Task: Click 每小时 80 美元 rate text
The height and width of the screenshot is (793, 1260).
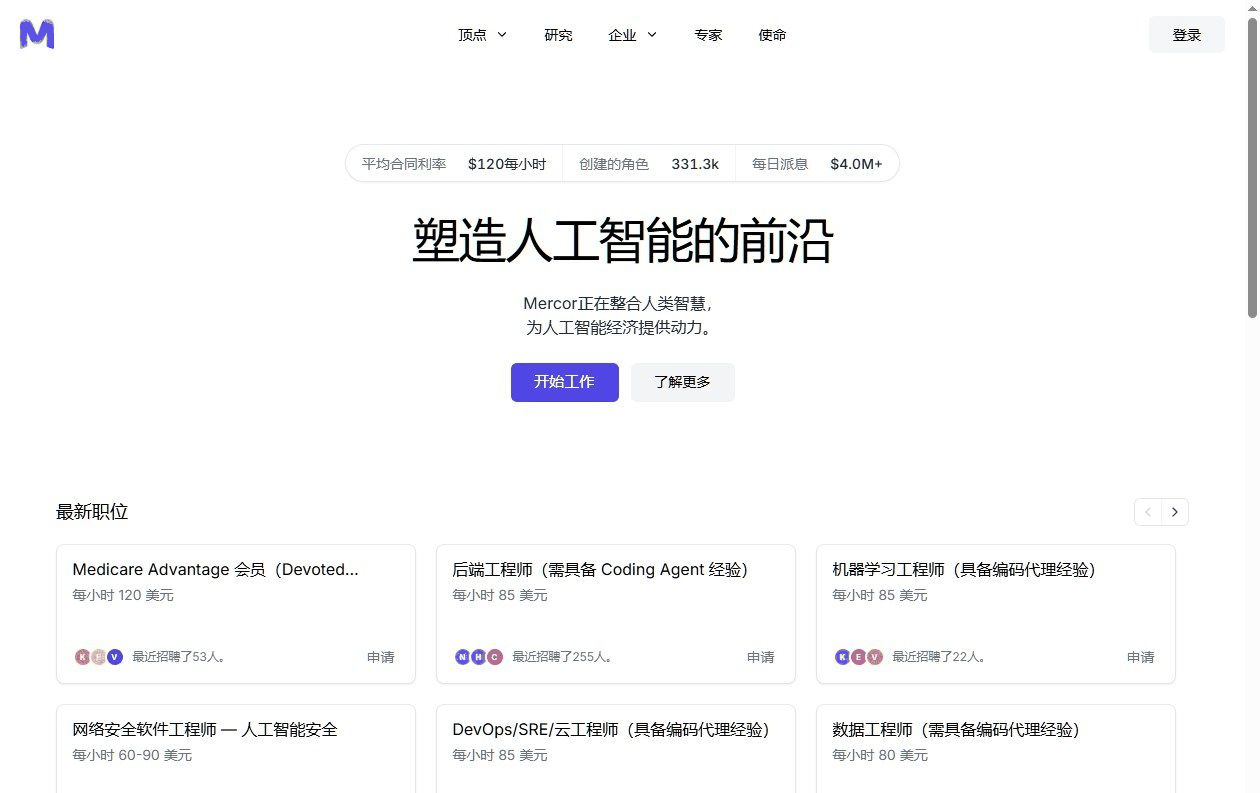Action: click(x=880, y=755)
